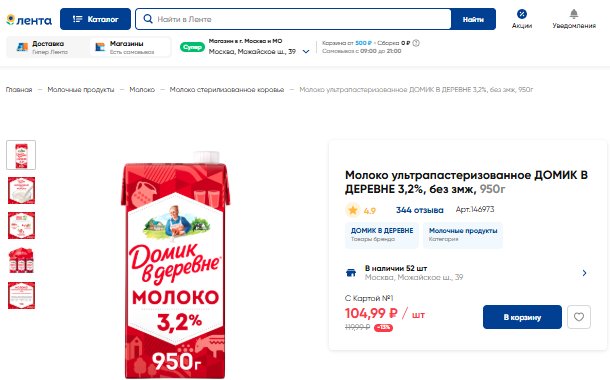Image resolution: width=610 pixels, height=380 pixels.
Task: Open the Каталог menu
Action: coord(95,19)
